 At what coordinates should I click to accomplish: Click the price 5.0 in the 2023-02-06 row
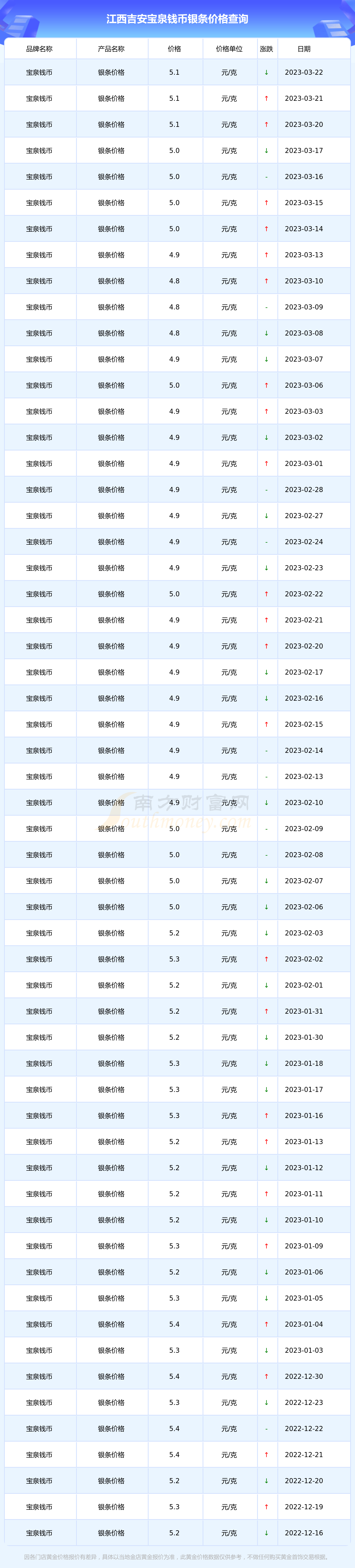point(174,907)
